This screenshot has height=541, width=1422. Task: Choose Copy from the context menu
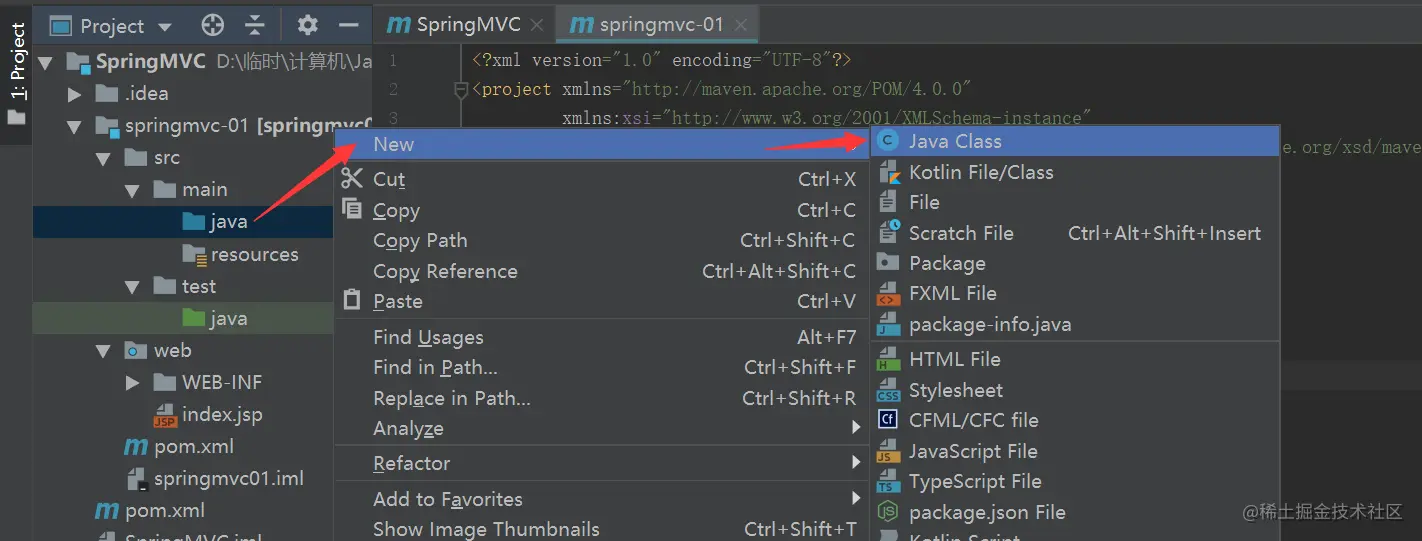[x=603, y=210]
